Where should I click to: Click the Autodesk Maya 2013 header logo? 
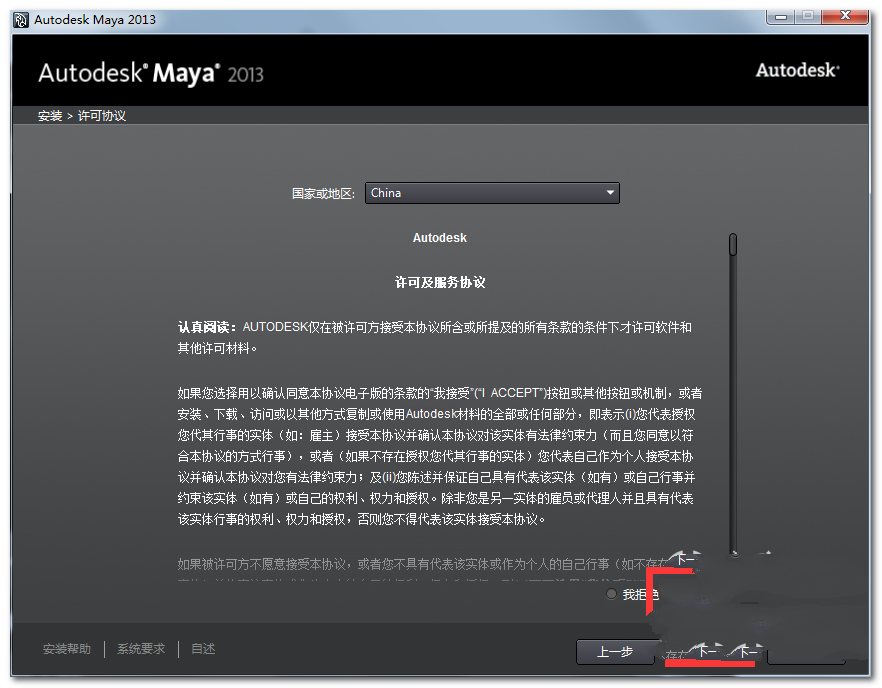click(151, 74)
